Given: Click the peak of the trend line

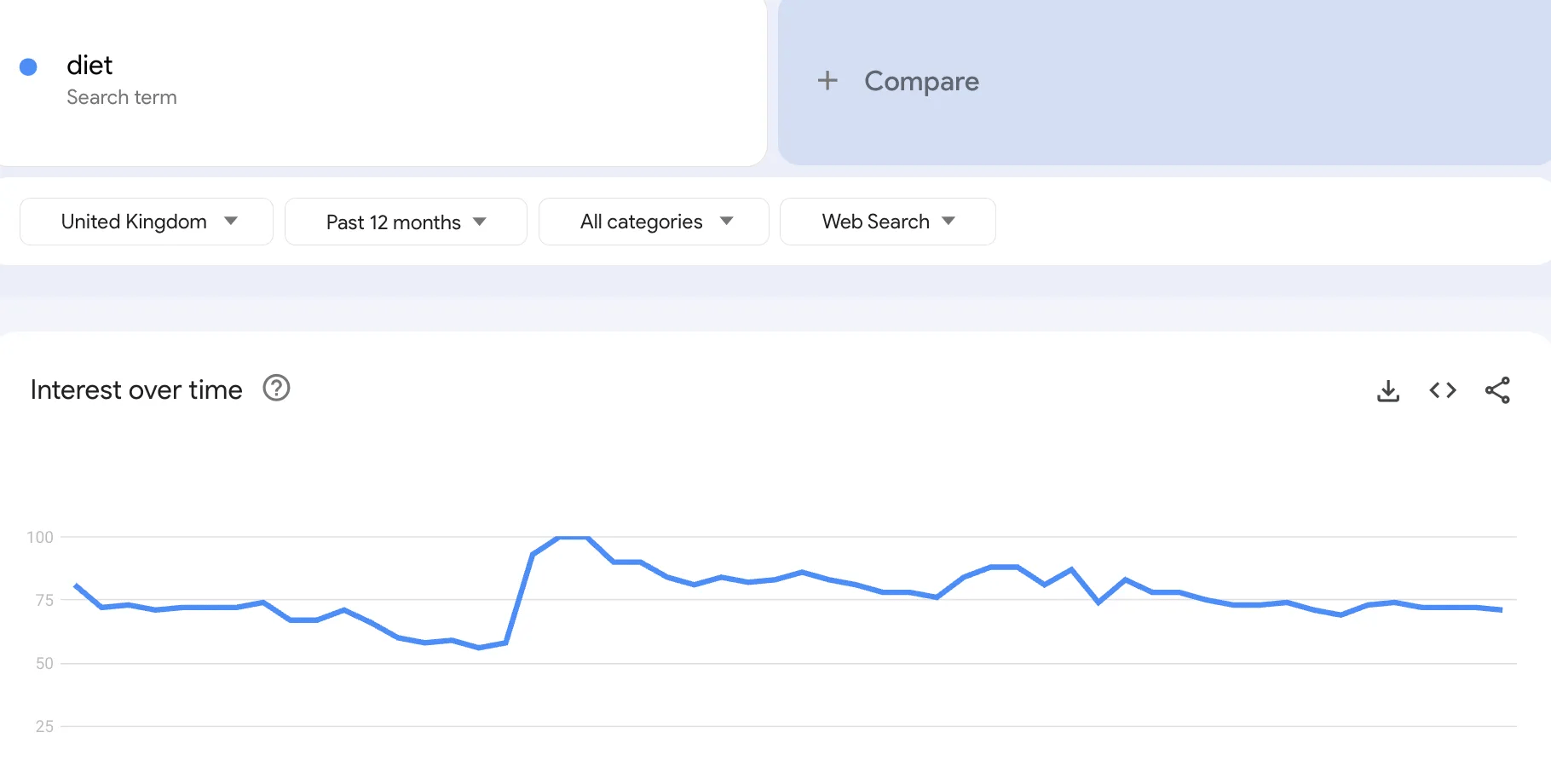Looking at the screenshot, I should 573,538.
